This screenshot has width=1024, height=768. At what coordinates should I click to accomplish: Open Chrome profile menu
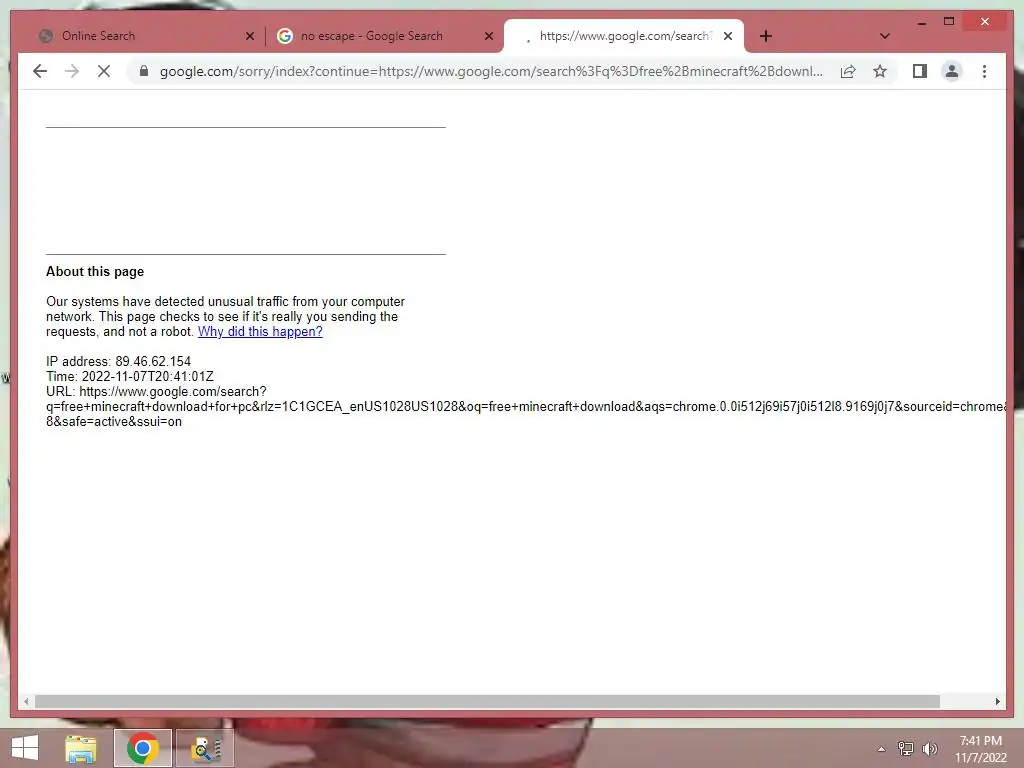tap(952, 71)
